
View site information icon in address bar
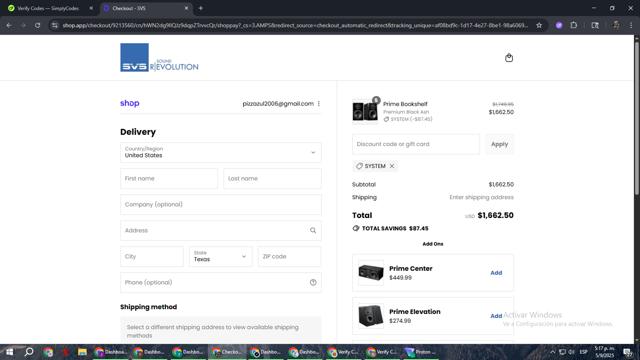click(x=55, y=25)
